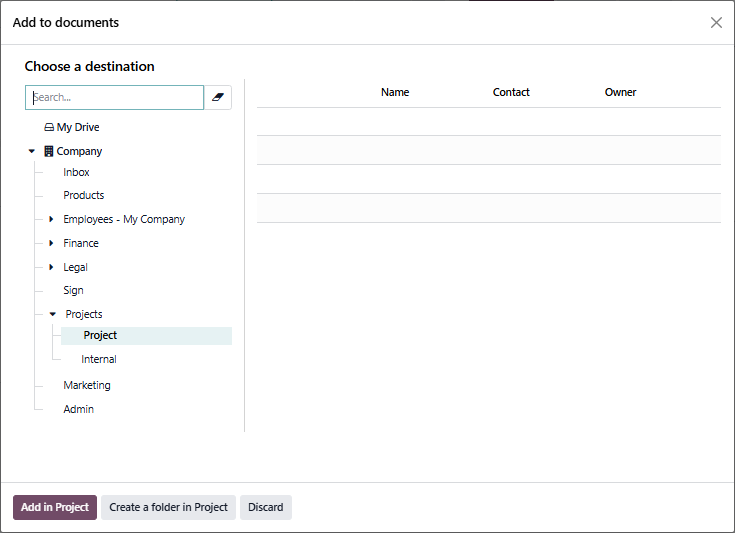Viewport: 735px width, 533px height.
Task: Click the Discard button
Action: point(266,507)
